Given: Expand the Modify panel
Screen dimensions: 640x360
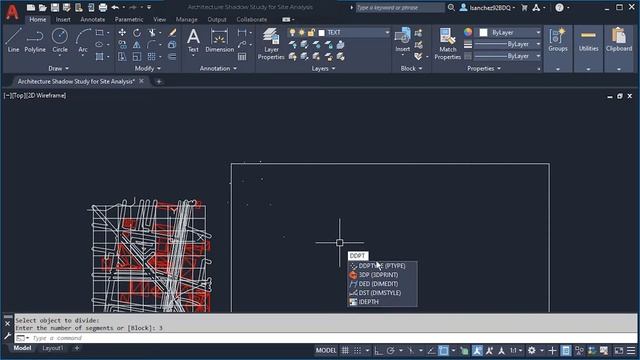Looking at the screenshot, I should (x=148, y=69).
